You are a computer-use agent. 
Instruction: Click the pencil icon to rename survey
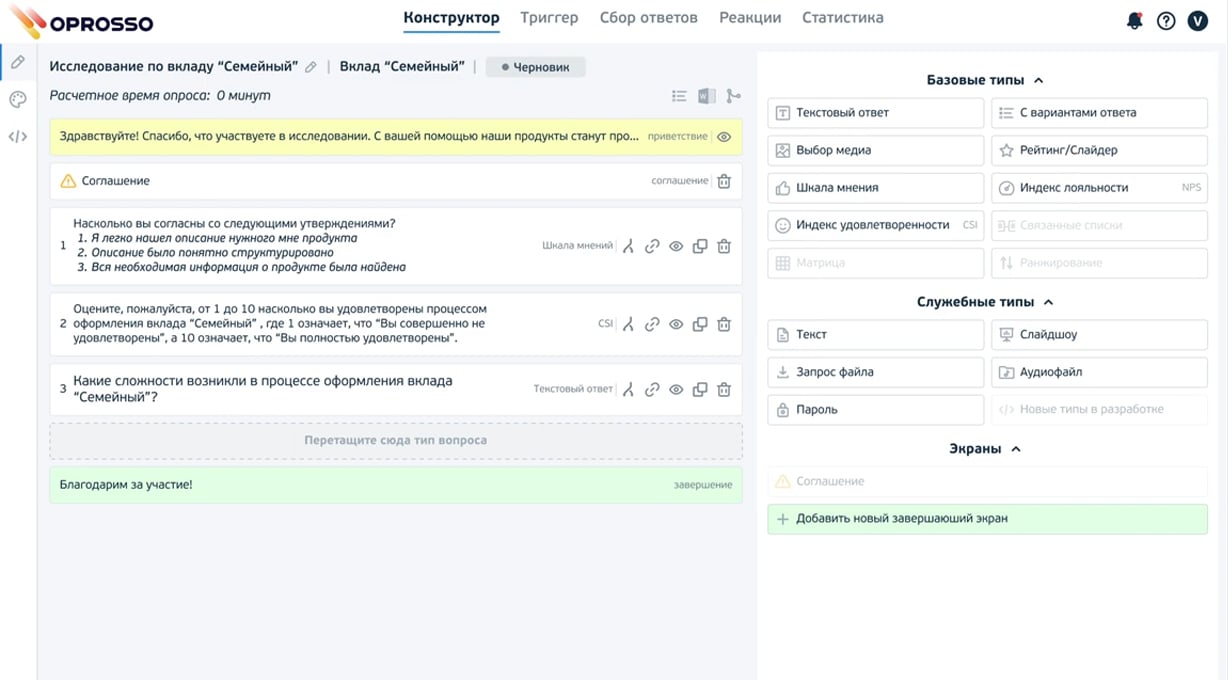[x=311, y=67]
